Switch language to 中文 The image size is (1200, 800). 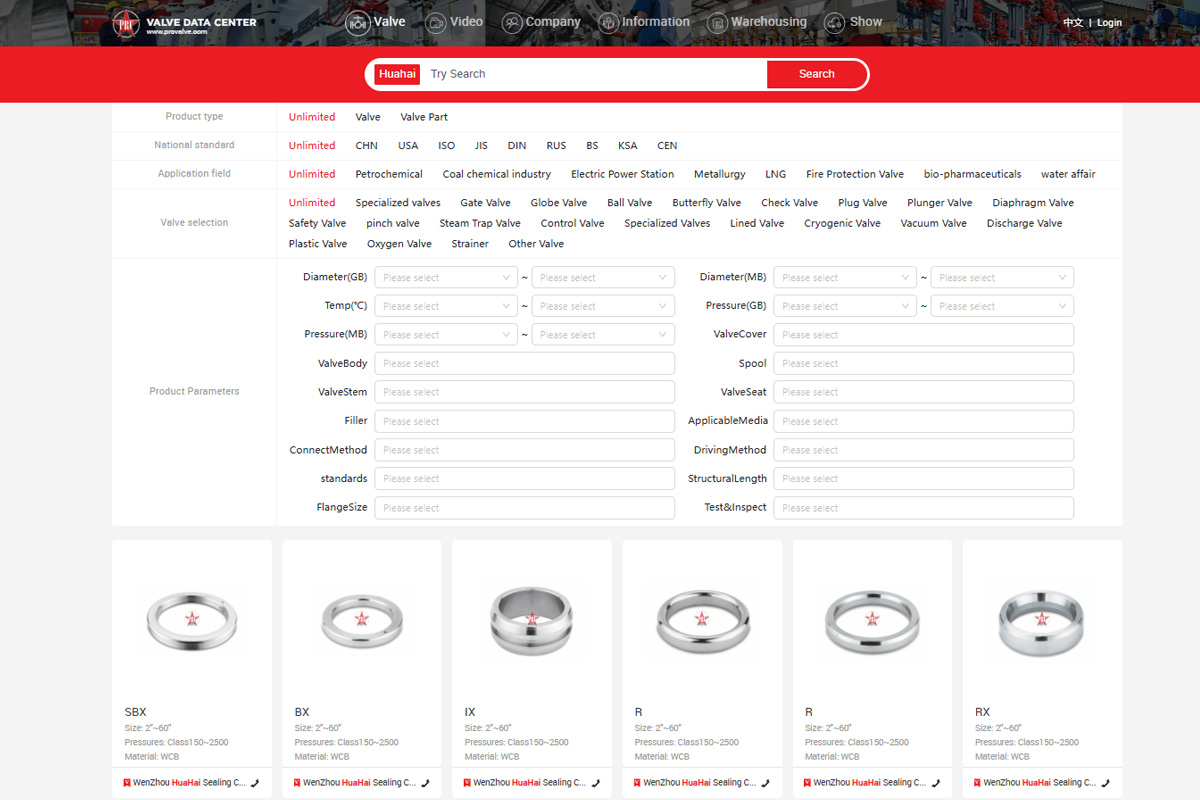(x=1072, y=23)
